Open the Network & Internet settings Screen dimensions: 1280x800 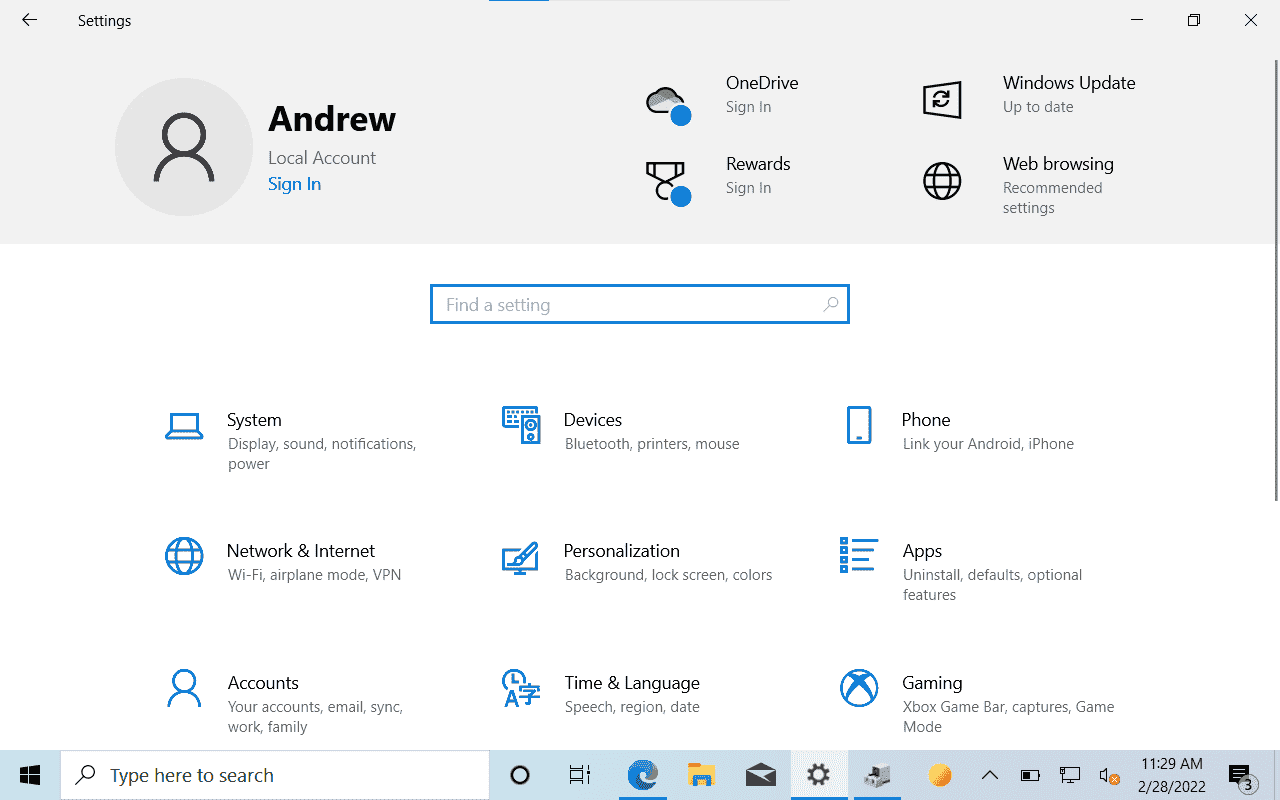(x=297, y=562)
